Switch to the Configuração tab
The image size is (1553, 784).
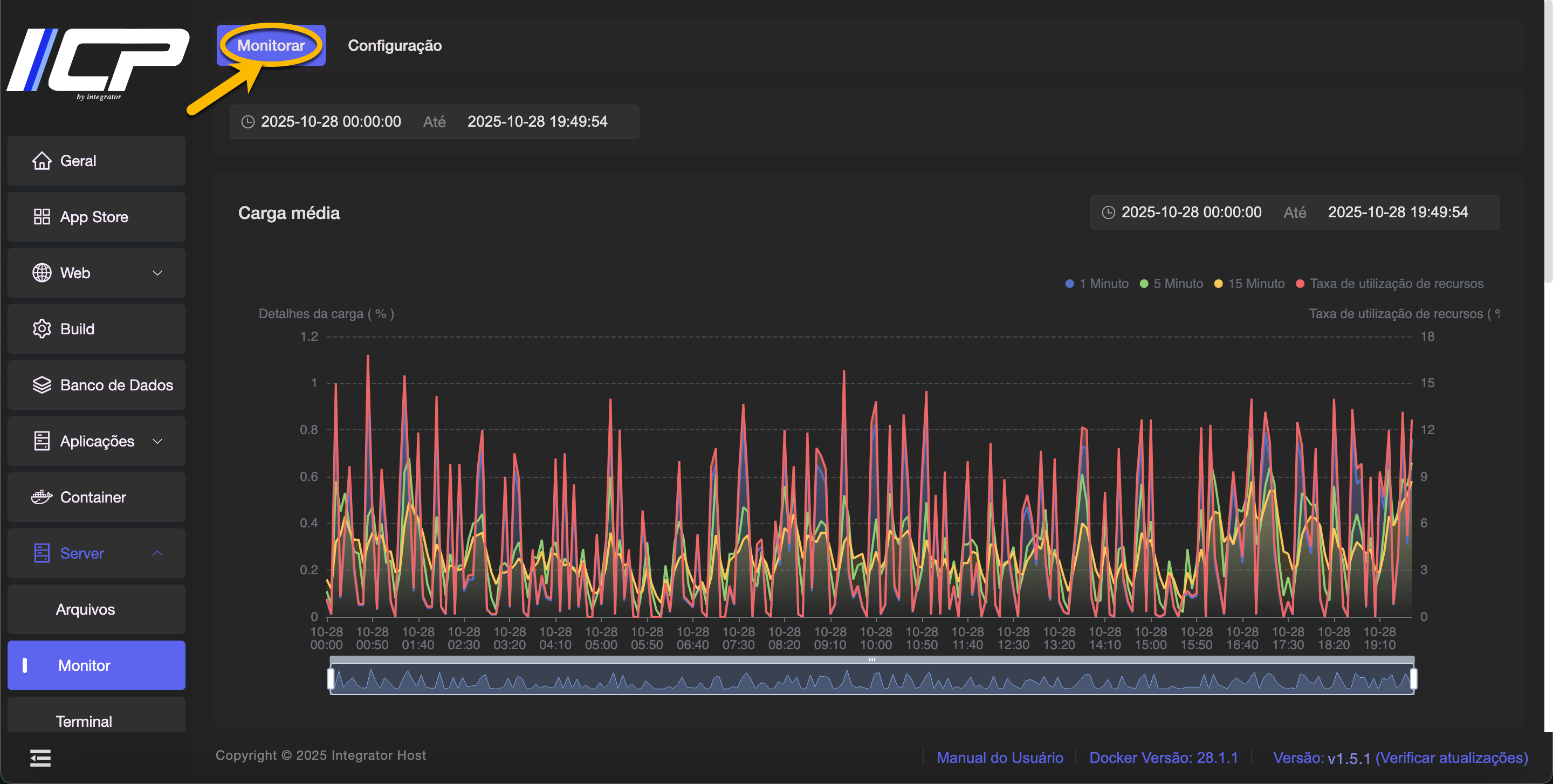394,46
